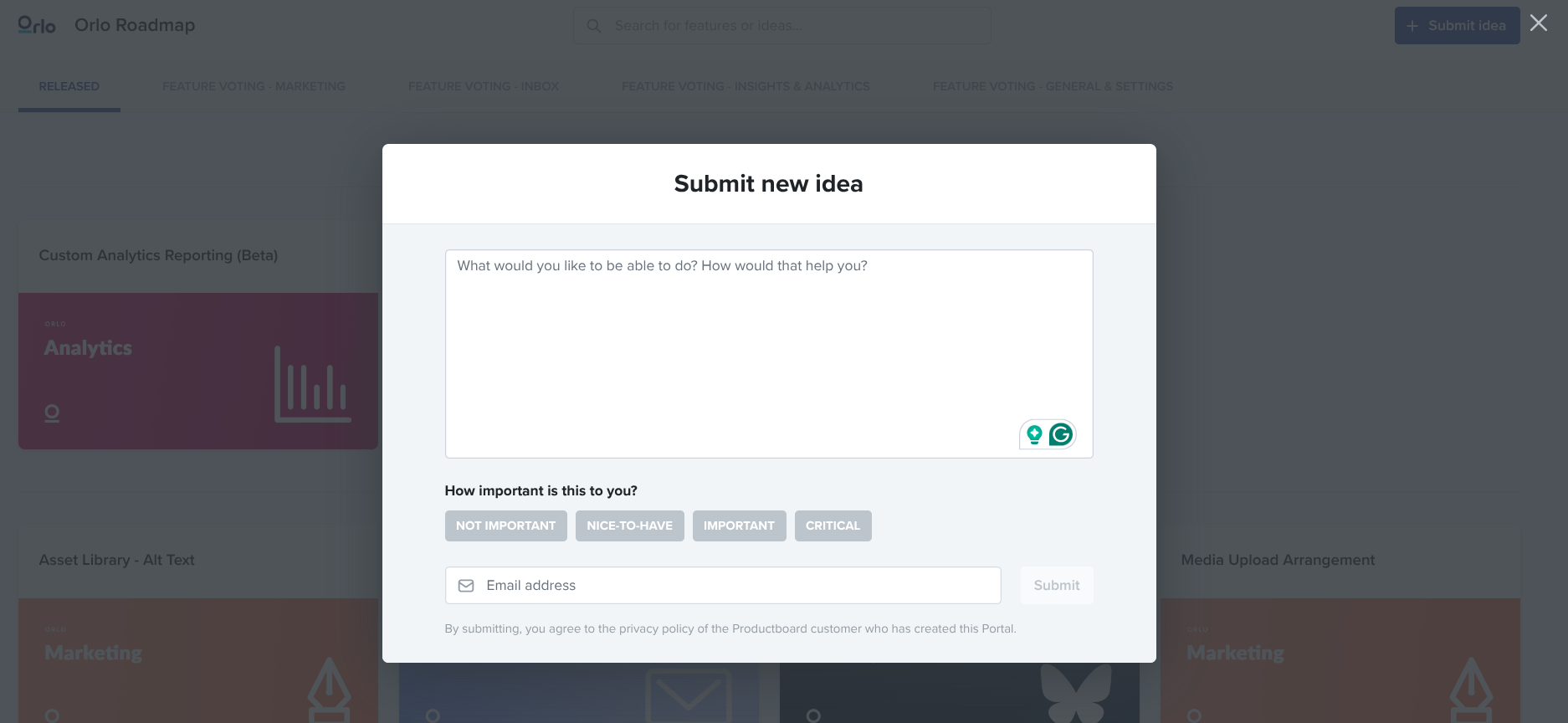The height and width of the screenshot is (723, 1568).
Task: Switch to the Released tab
Action: coord(69,86)
